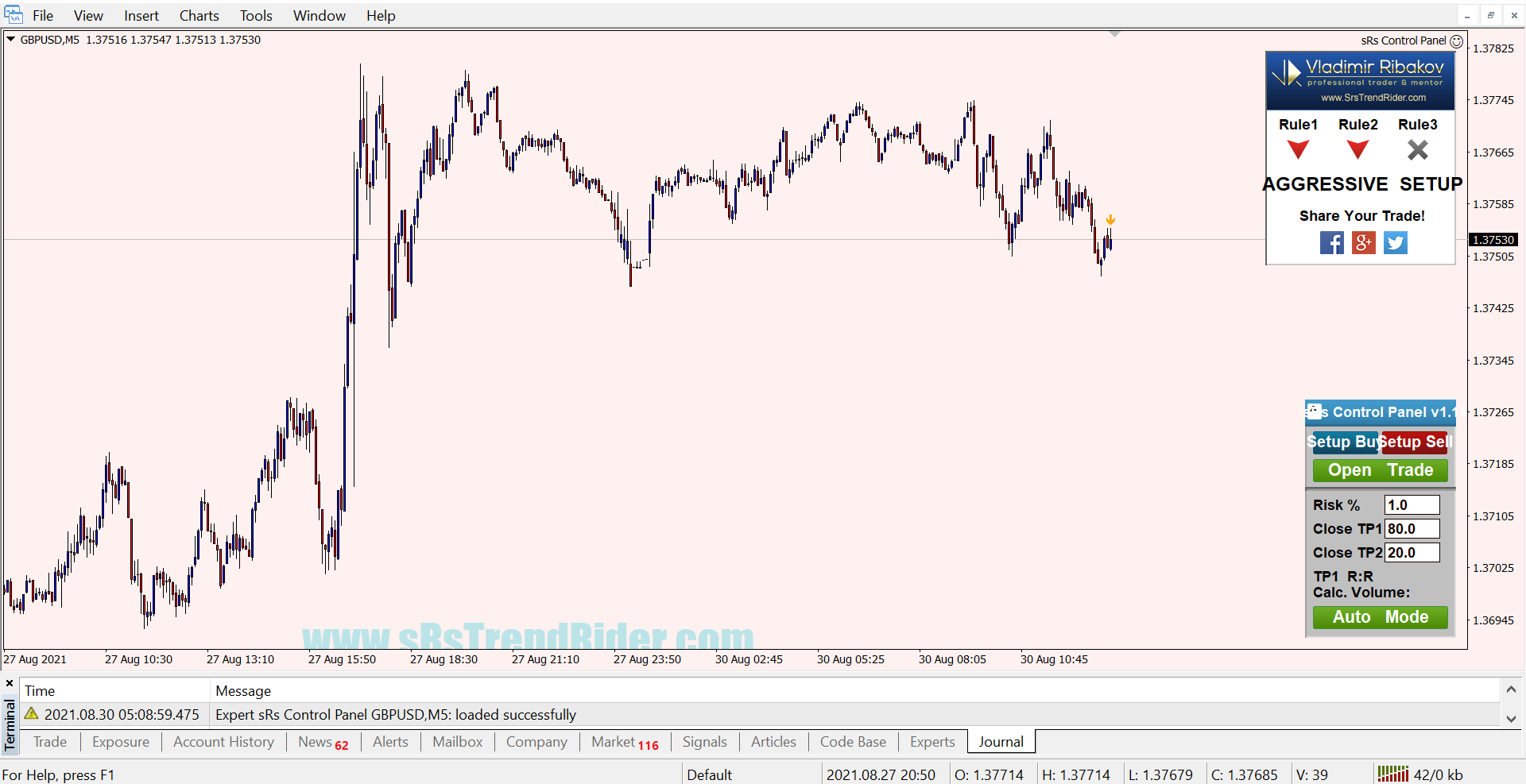Screen dimensions: 1526x784
Task: Click the orange sell arrow on chart
Action: [1110, 220]
